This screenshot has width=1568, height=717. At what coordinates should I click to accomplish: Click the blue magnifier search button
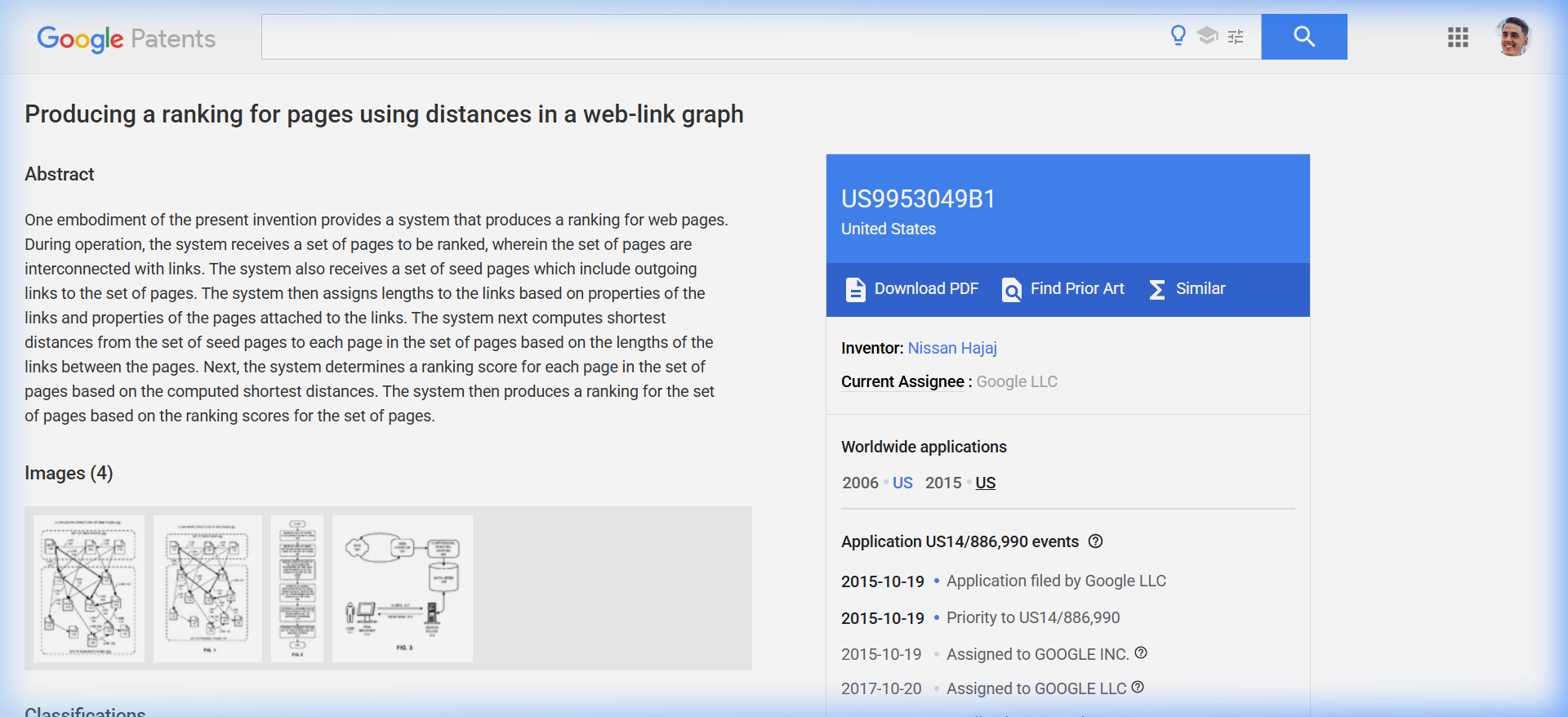1304,37
